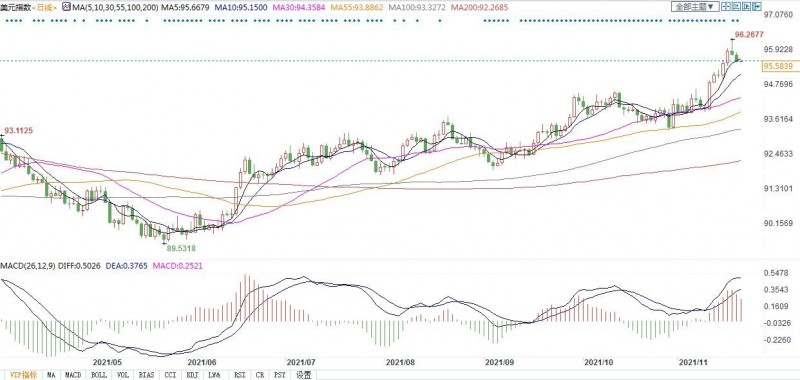Click the 89.5318 low price marker

tap(181, 248)
